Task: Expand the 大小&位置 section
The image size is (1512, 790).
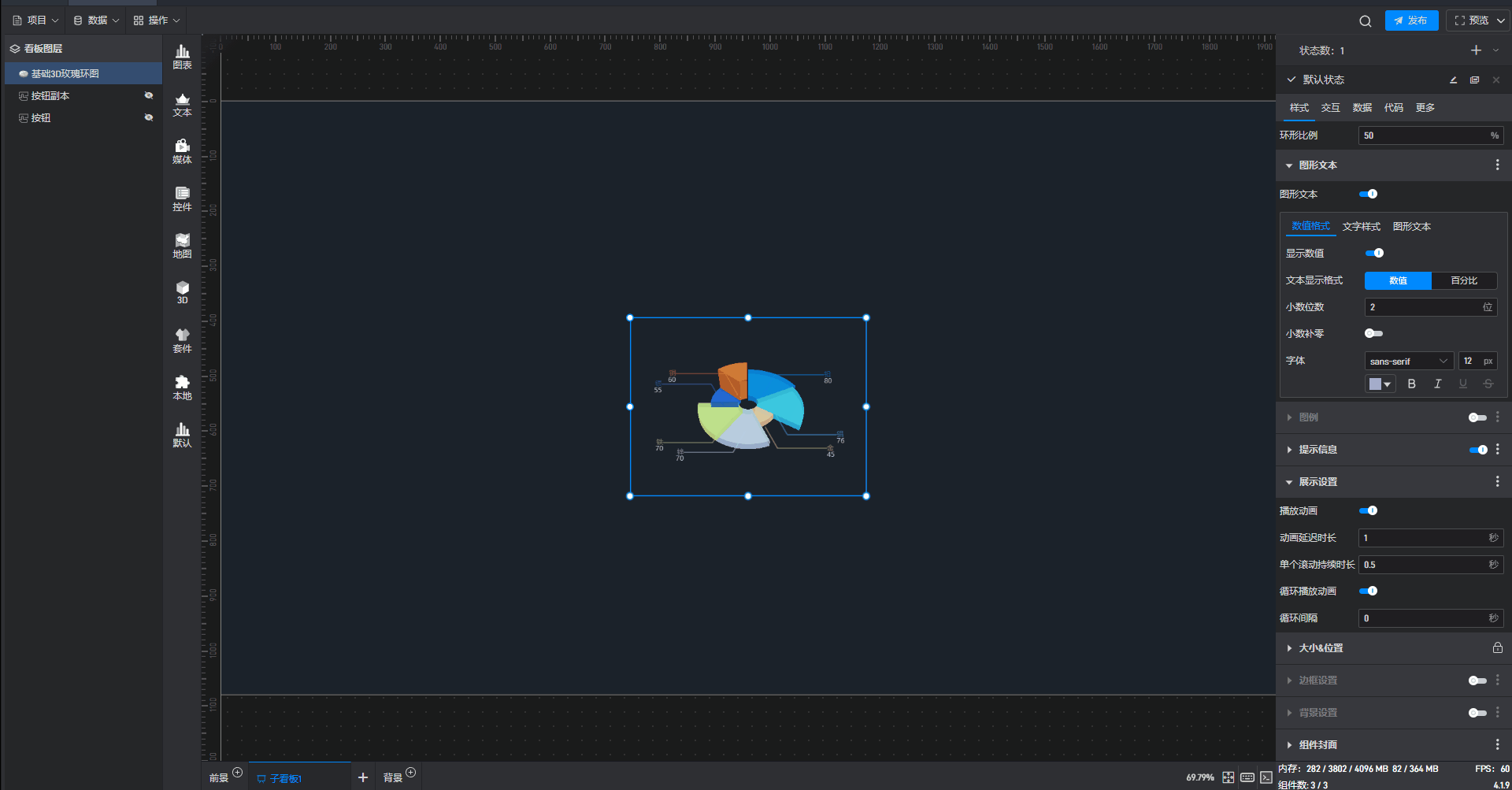Action: pos(1321,648)
